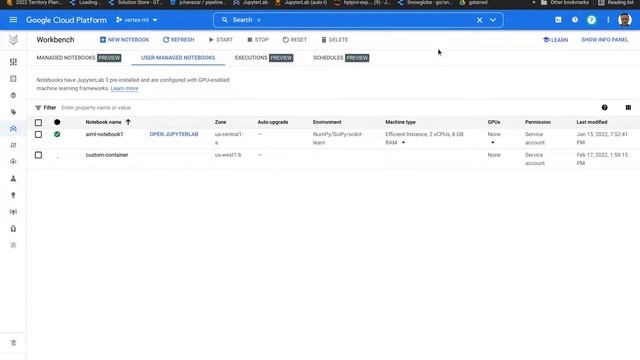Click the Machine type column header
Viewport: 640px width, 360px height.
pos(400,122)
